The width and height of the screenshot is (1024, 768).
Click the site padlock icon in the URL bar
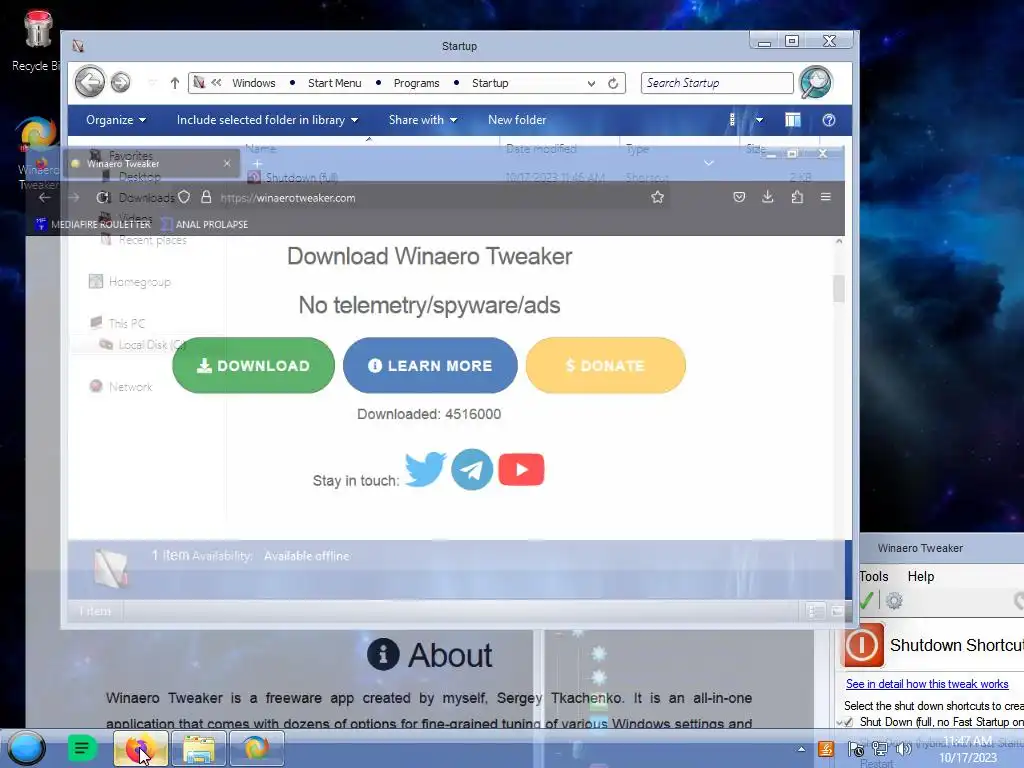206,197
